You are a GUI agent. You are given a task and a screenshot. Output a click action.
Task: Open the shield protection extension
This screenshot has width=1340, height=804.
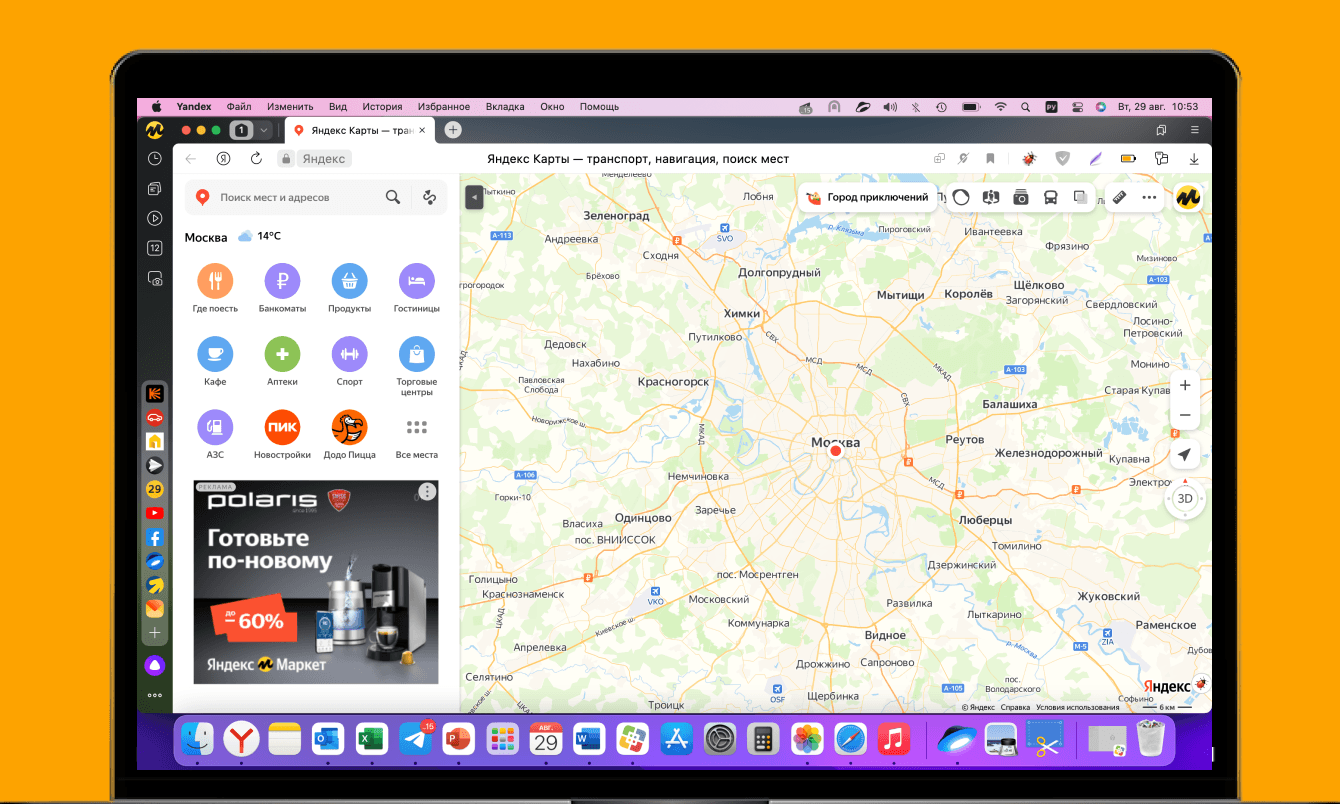1063,158
